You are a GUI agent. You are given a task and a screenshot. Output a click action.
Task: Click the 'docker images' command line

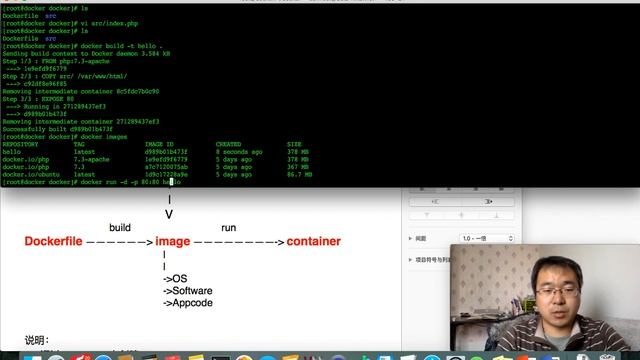104,137
